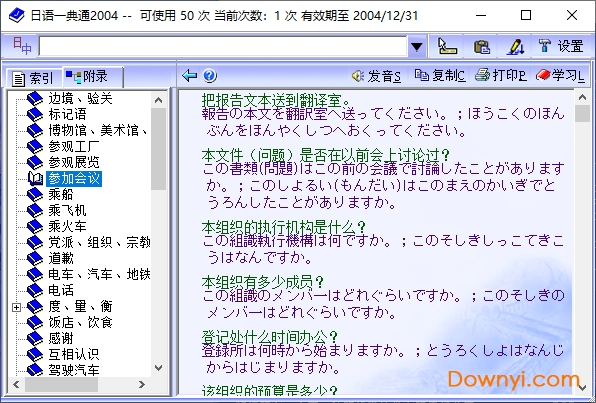
Task: Click the search input field
Action: (x=223, y=46)
